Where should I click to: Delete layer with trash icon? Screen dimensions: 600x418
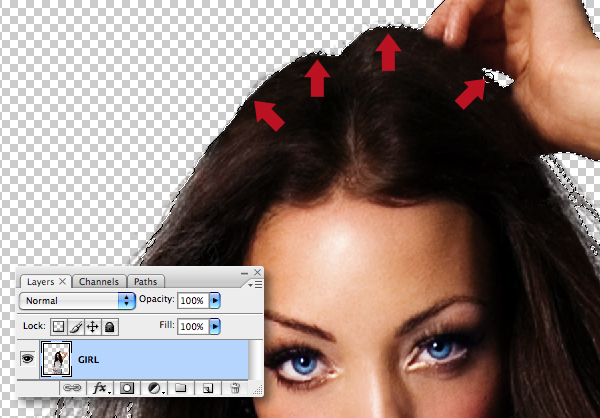coord(235,388)
